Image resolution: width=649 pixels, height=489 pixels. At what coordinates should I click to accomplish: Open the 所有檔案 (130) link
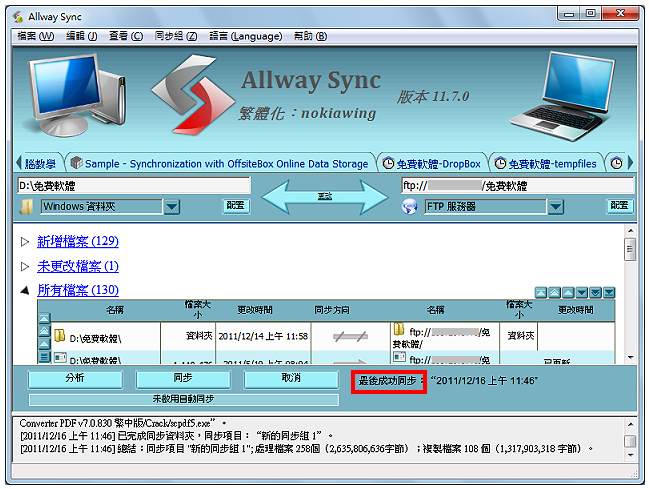pyautogui.click(x=78, y=290)
